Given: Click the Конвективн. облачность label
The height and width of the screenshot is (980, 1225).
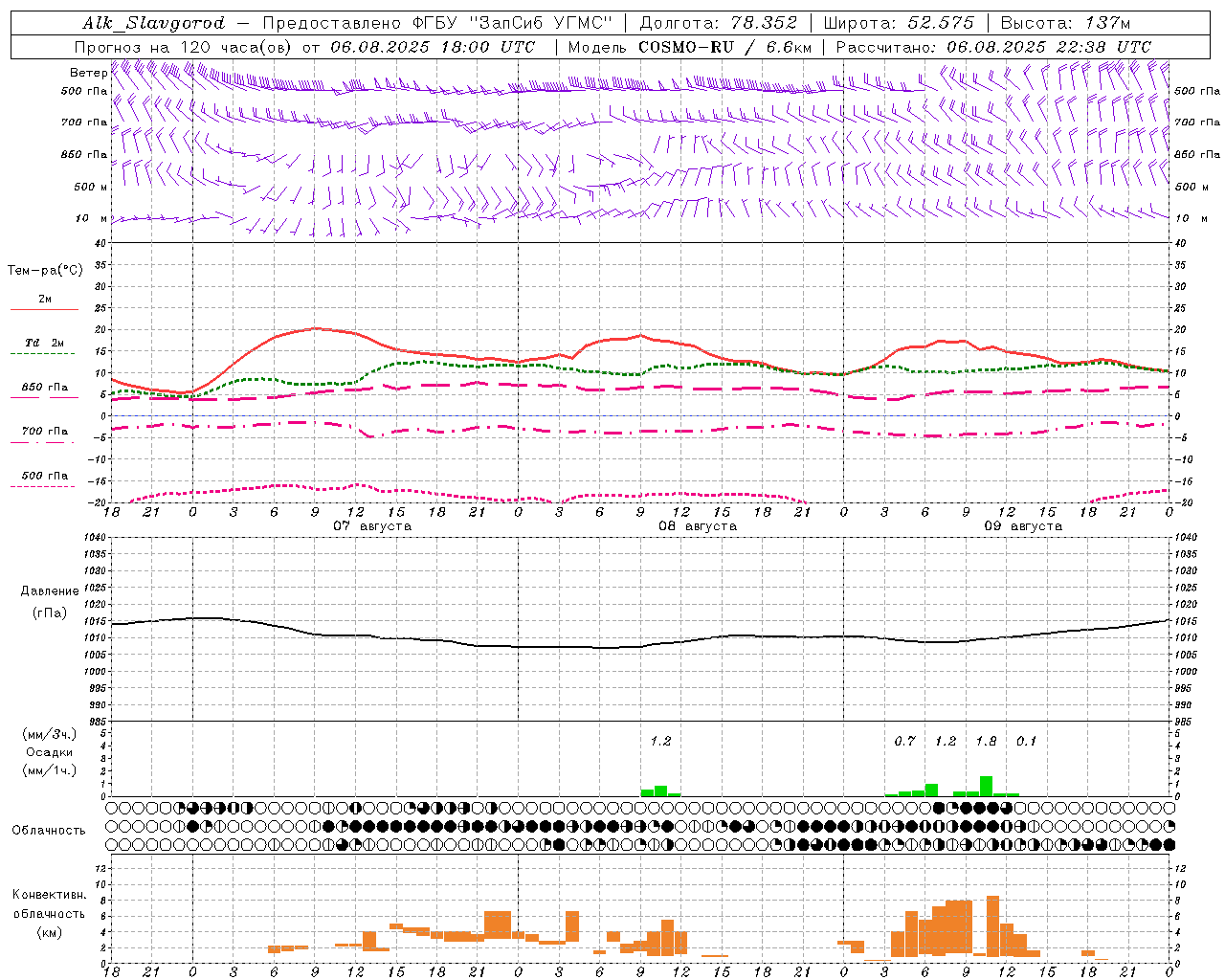Looking at the screenshot, I should pos(50,904).
